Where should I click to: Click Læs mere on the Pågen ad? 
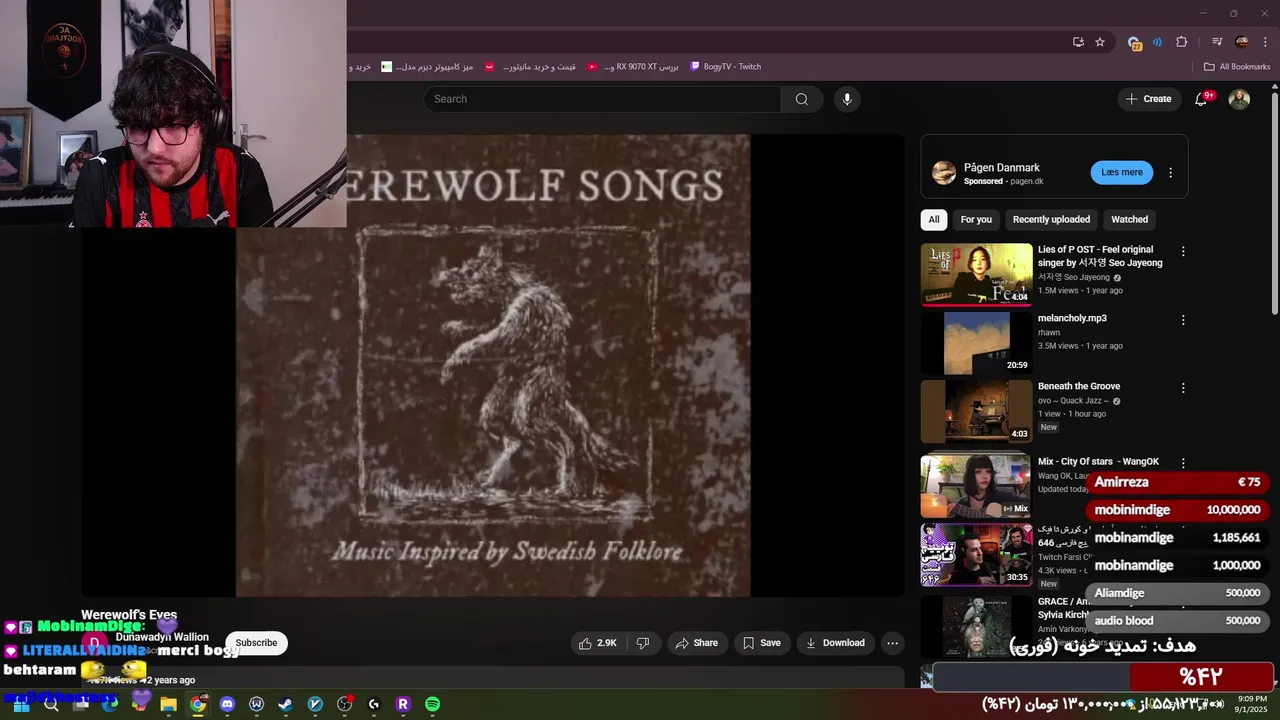pos(1121,172)
